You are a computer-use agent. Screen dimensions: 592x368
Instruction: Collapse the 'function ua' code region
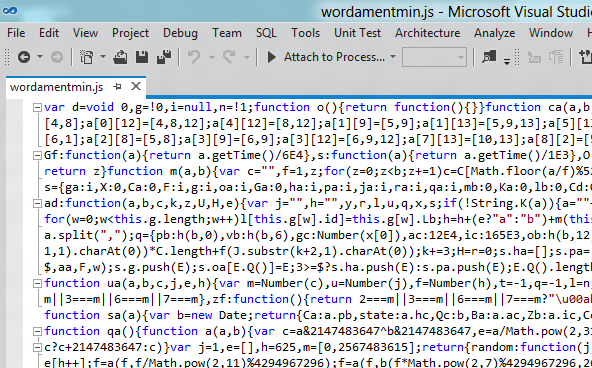pos(37,283)
